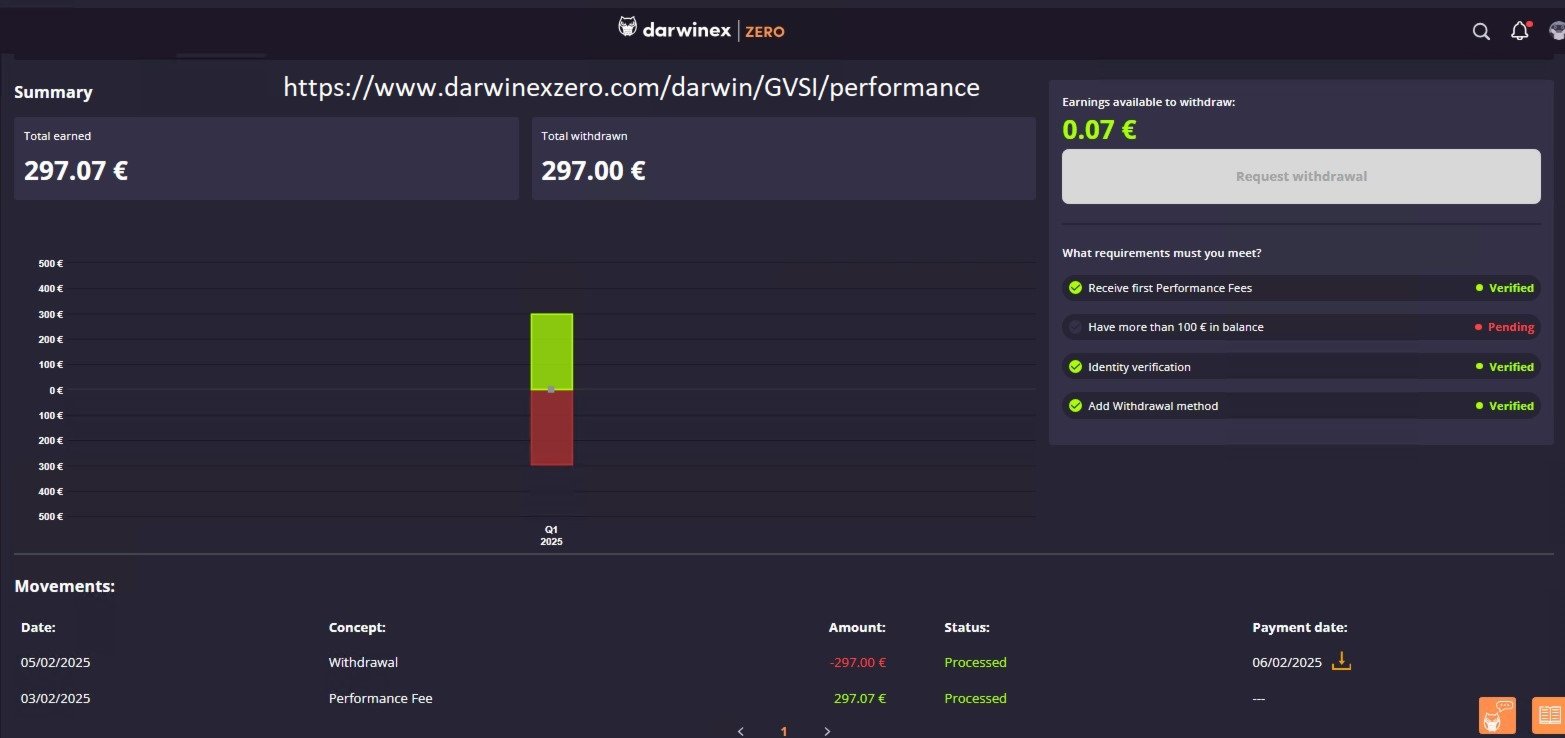The height and width of the screenshot is (738, 1565).
Task: Click the 297.07 € amount in the Performance Fee row
Action: [x=860, y=698]
